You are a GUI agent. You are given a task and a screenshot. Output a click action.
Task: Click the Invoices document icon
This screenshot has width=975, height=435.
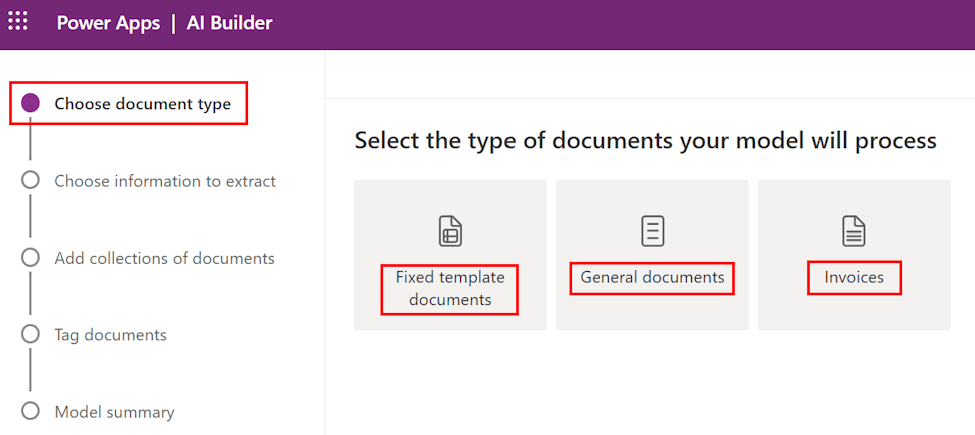pos(854,232)
